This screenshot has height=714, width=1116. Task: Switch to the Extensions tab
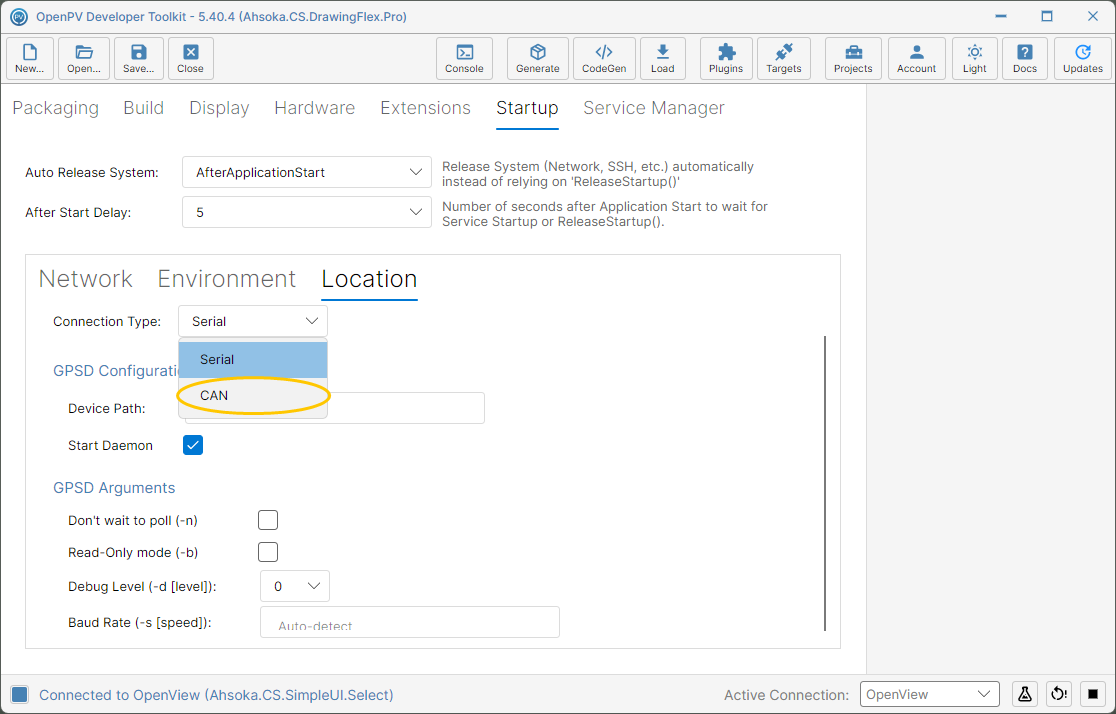pyautogui.click(x=426, y=107)
